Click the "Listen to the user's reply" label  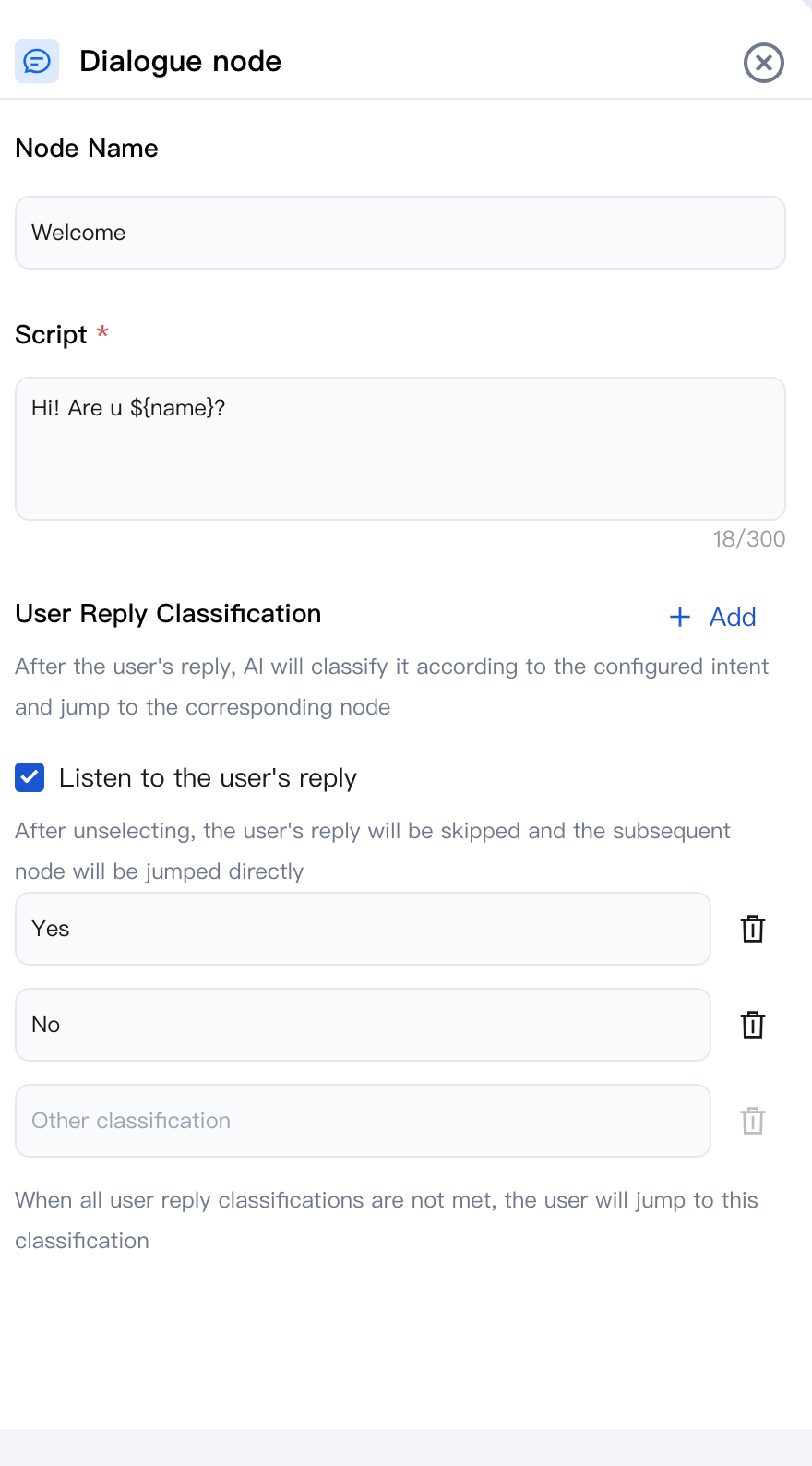coord(208,778)
